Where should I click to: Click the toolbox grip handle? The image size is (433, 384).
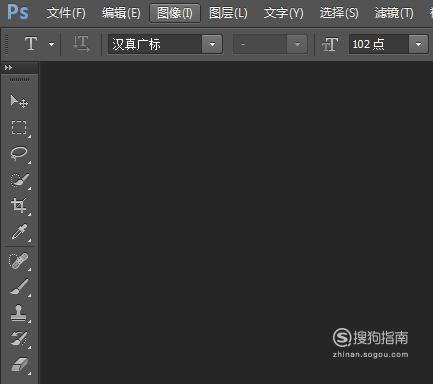[19, 79]
